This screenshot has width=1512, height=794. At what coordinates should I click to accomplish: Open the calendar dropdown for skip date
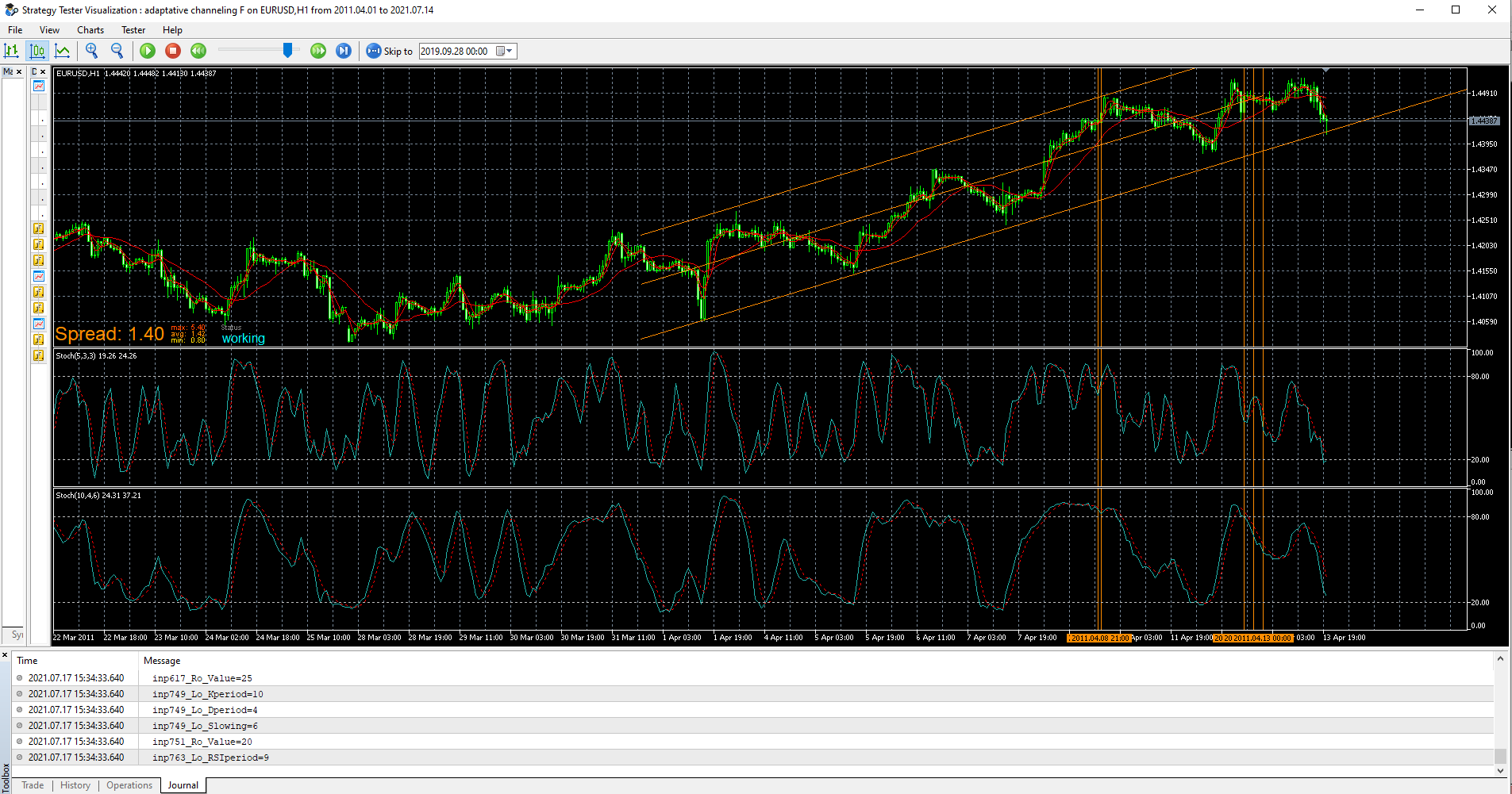coord(505,51)
